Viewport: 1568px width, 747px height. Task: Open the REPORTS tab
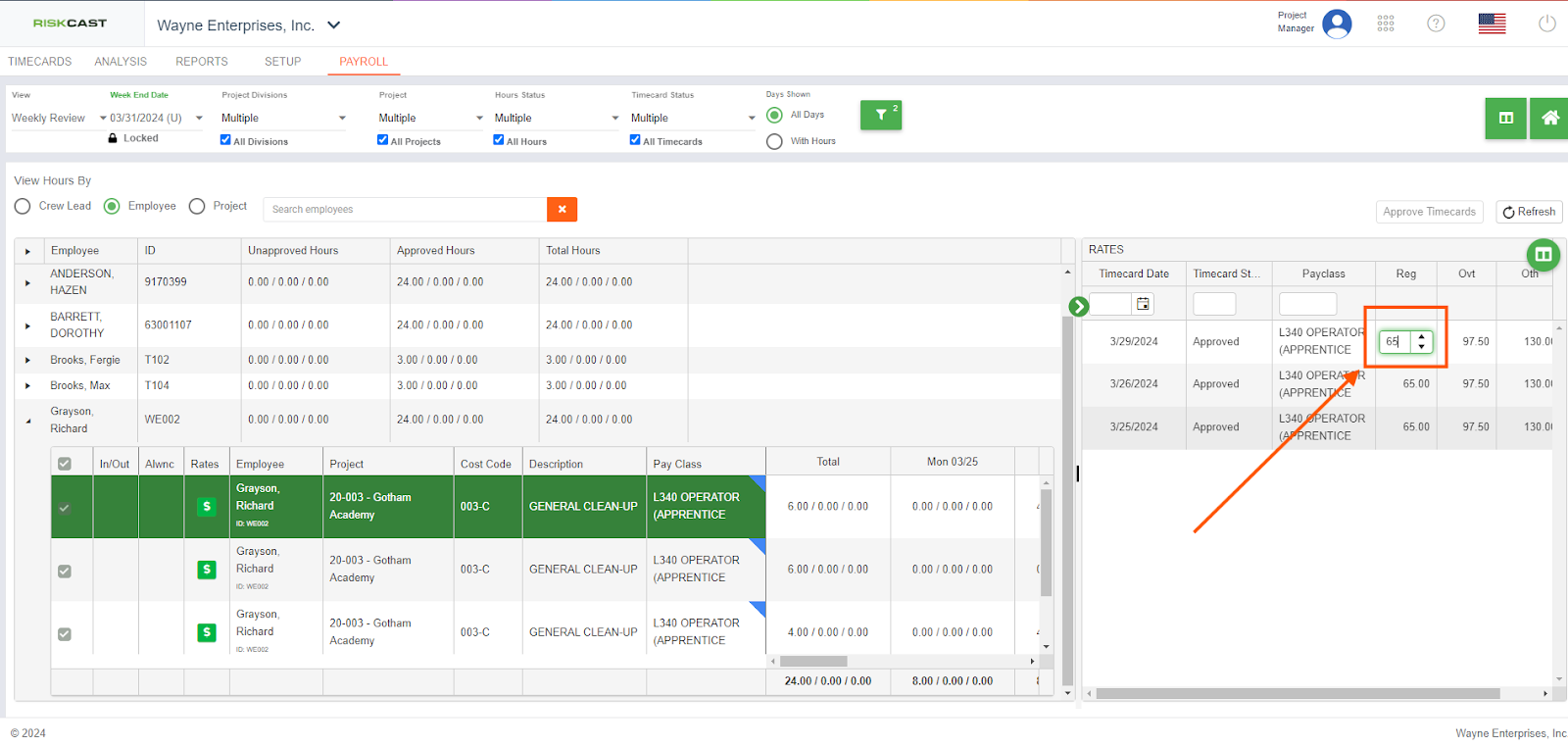tap(202, 62)
